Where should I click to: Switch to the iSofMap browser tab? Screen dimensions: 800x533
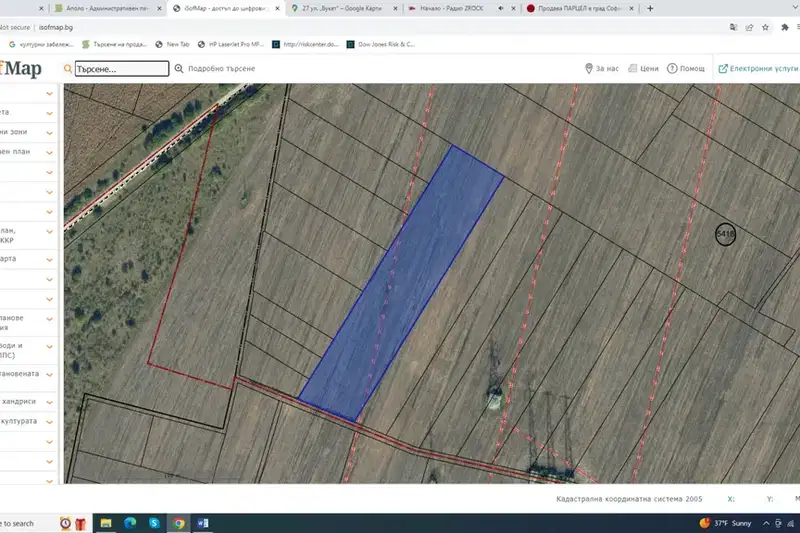pyautogui.click(x=224, y=8)
